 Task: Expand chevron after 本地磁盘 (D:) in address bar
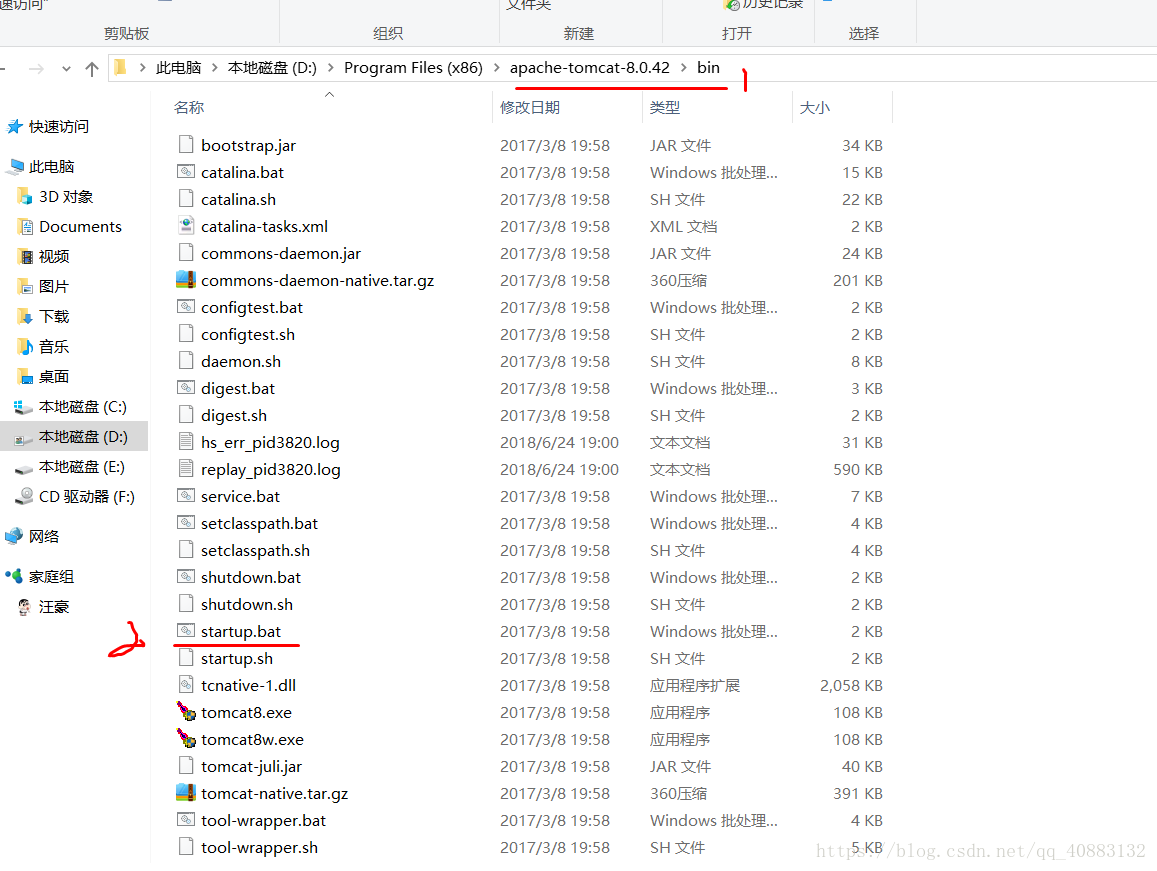(330, 68)
